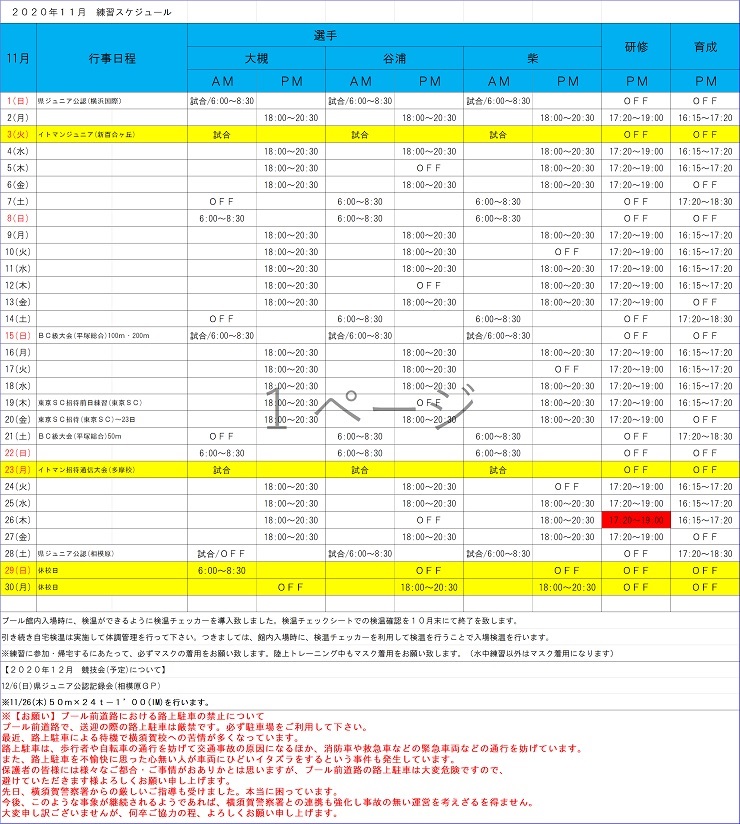Select date cell '1(日)'
The height and width of the screenshot is (824, 740).
pyautogui.click(x=18, y=101)
